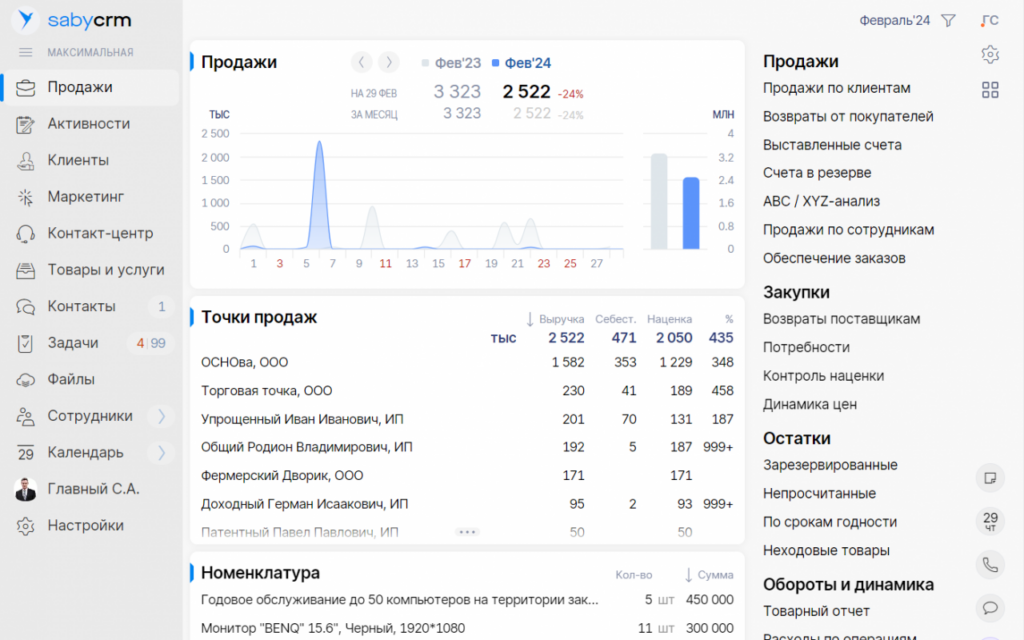Viewport: 1024px width, 640px height.
Task: Open Товары и услуги section
Action: [x=90, y=270]
